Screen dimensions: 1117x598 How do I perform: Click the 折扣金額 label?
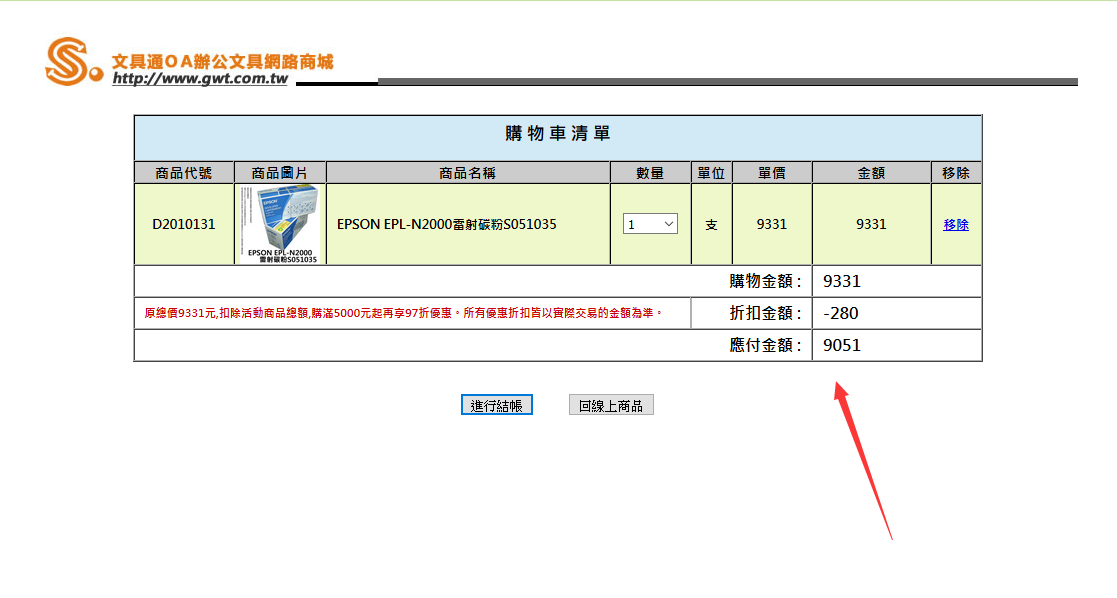(765, 314)
